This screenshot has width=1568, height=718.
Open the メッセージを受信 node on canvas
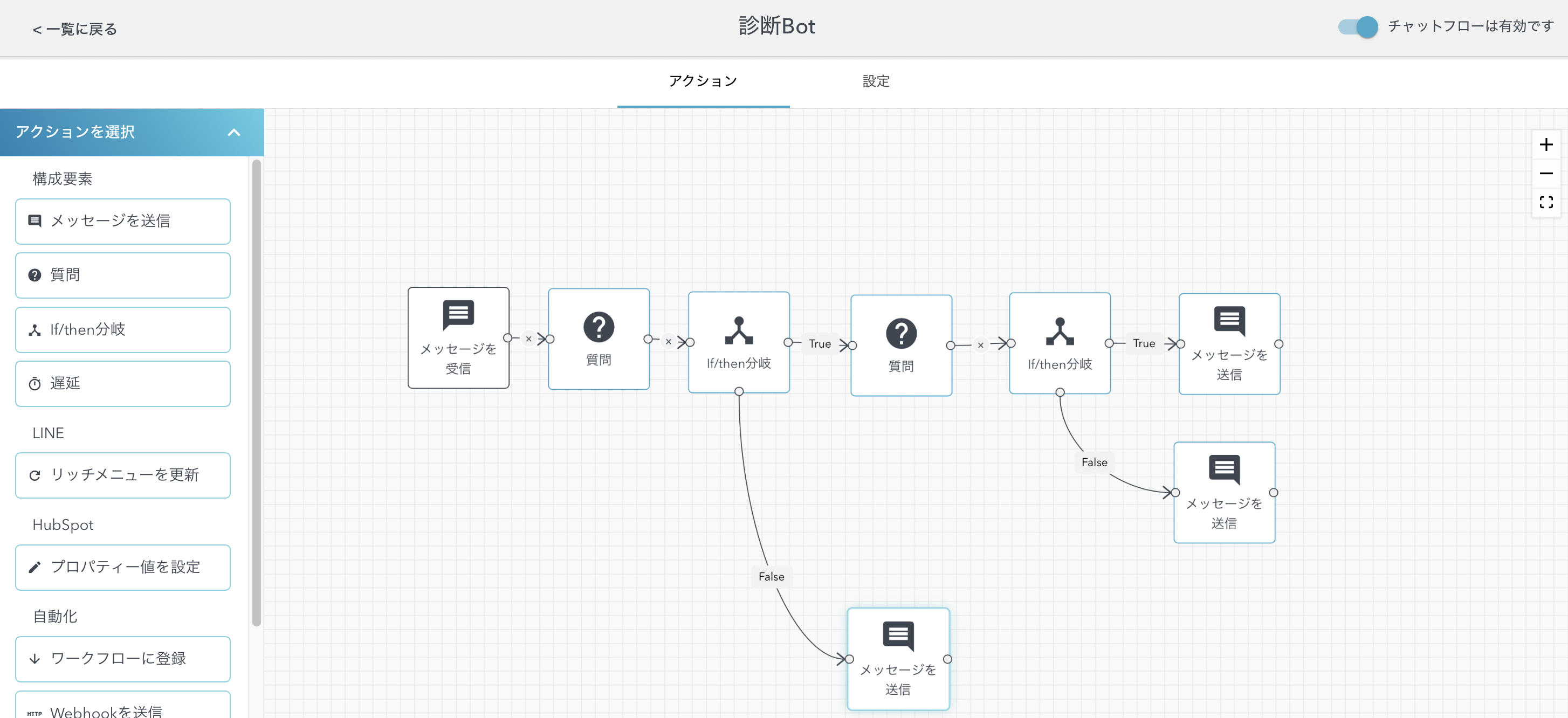[x=458, y=339]
